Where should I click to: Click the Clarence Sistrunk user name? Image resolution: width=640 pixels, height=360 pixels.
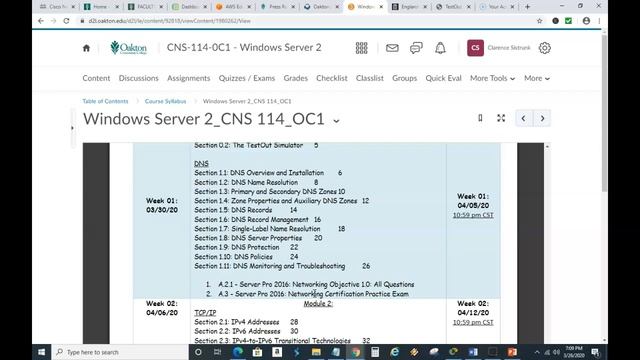point(509,48)
